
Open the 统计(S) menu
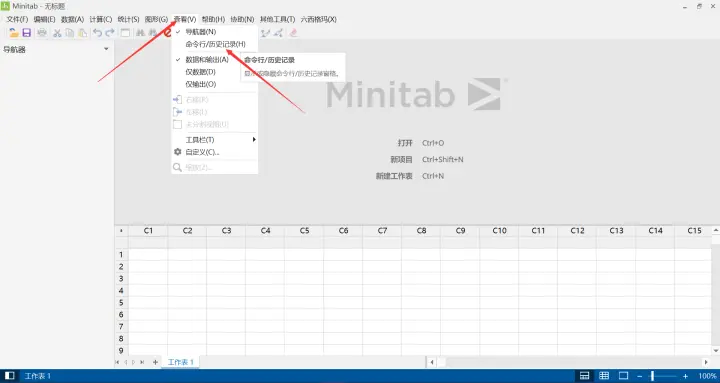pyautogui.click(x=128, y=19)
